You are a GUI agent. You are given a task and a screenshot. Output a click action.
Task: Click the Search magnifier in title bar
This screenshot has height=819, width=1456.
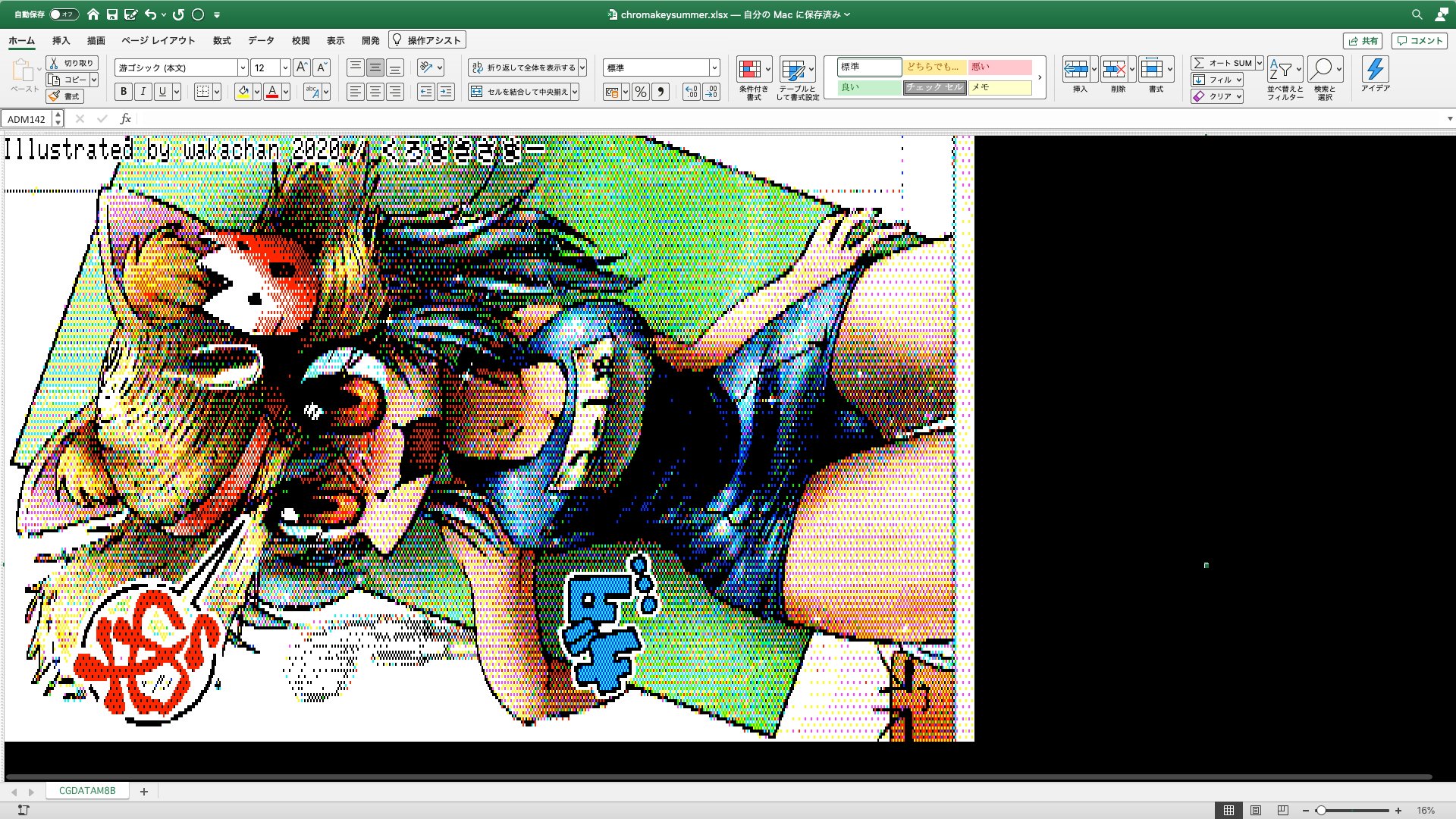1417,14
